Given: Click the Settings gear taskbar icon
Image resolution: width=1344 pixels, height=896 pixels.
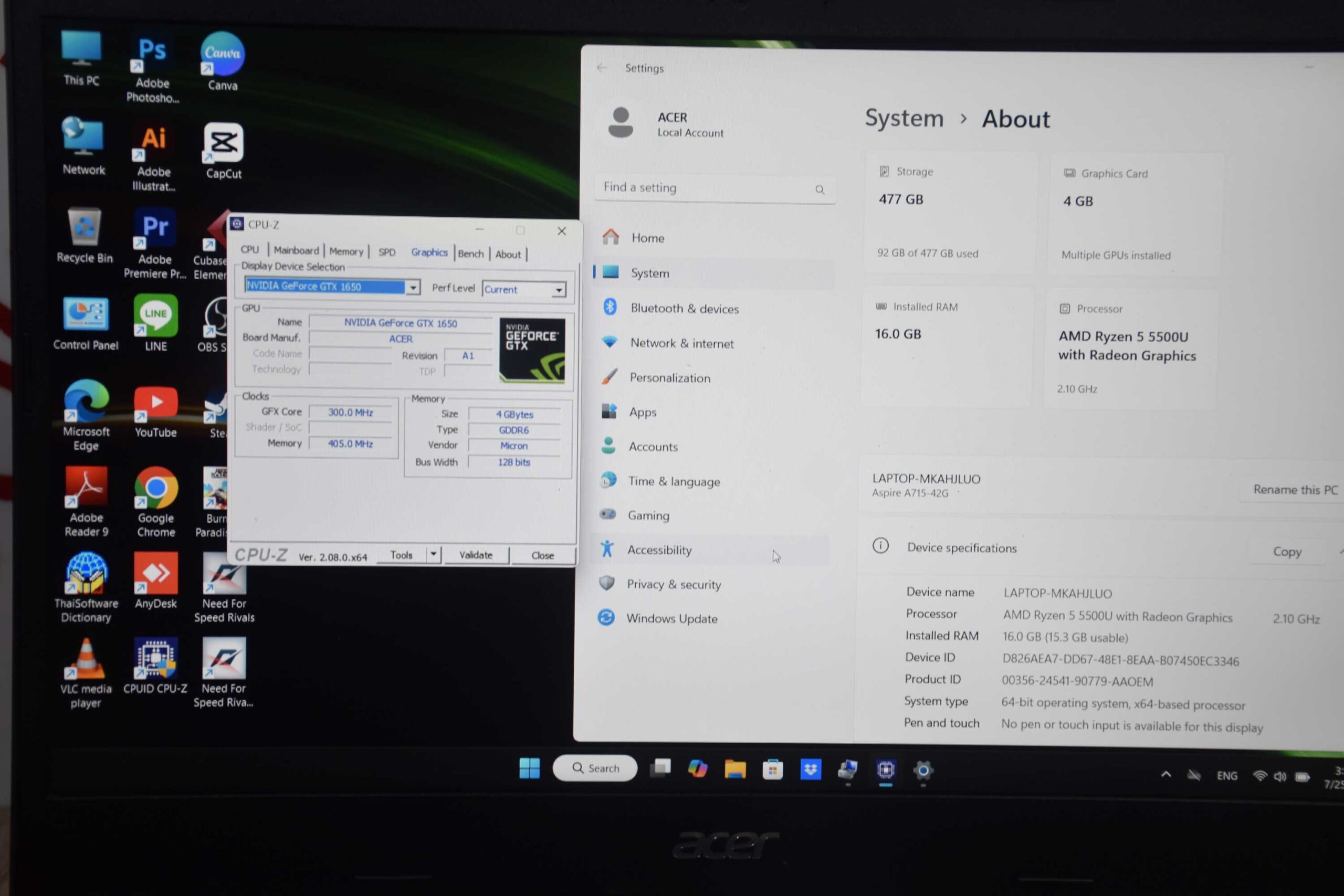Looking at the screenshot, I should pyautogui.click(x=923, y=771).
